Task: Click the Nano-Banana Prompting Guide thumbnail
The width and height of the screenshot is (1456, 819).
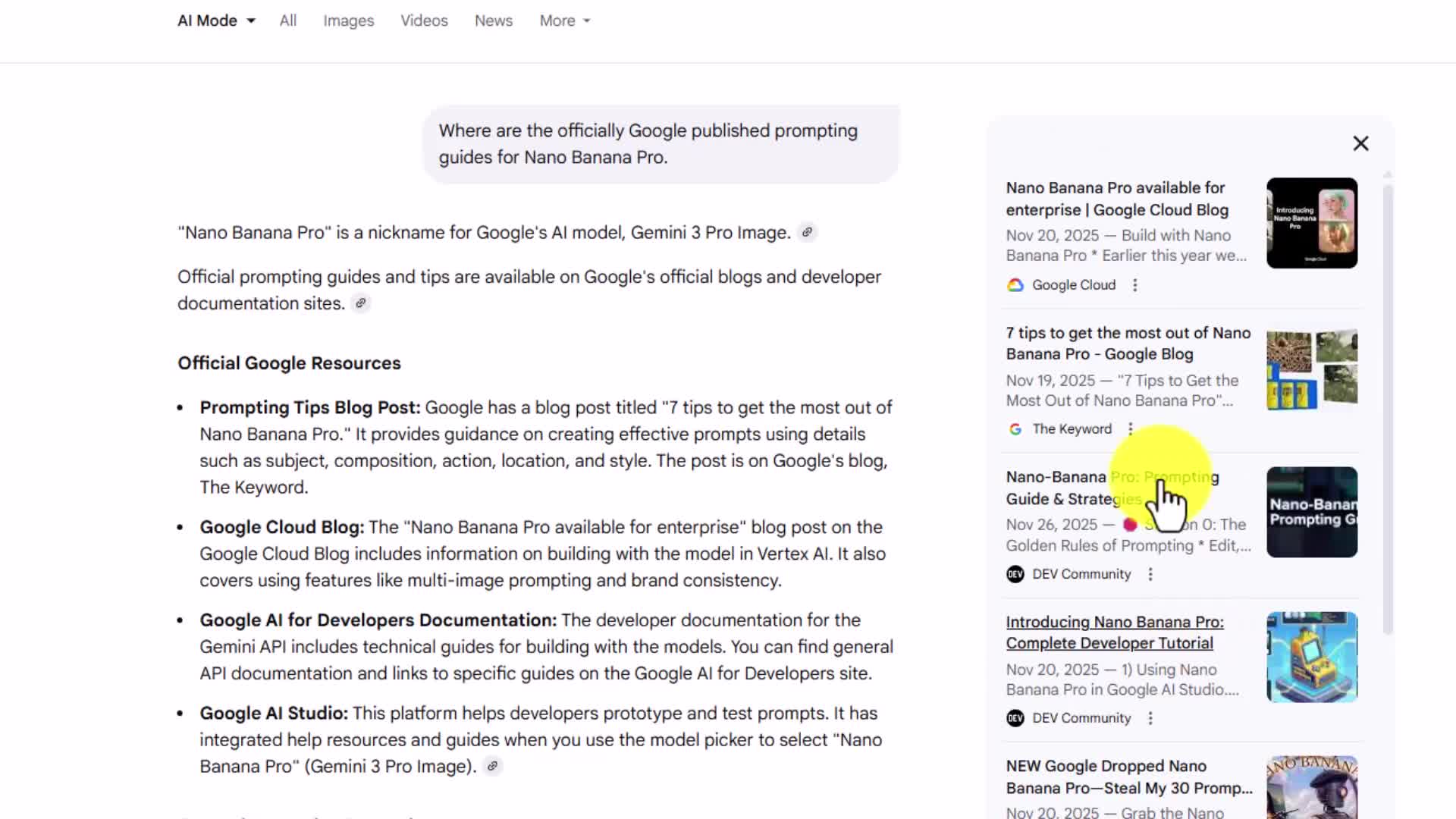Action: coord(1312,512)
